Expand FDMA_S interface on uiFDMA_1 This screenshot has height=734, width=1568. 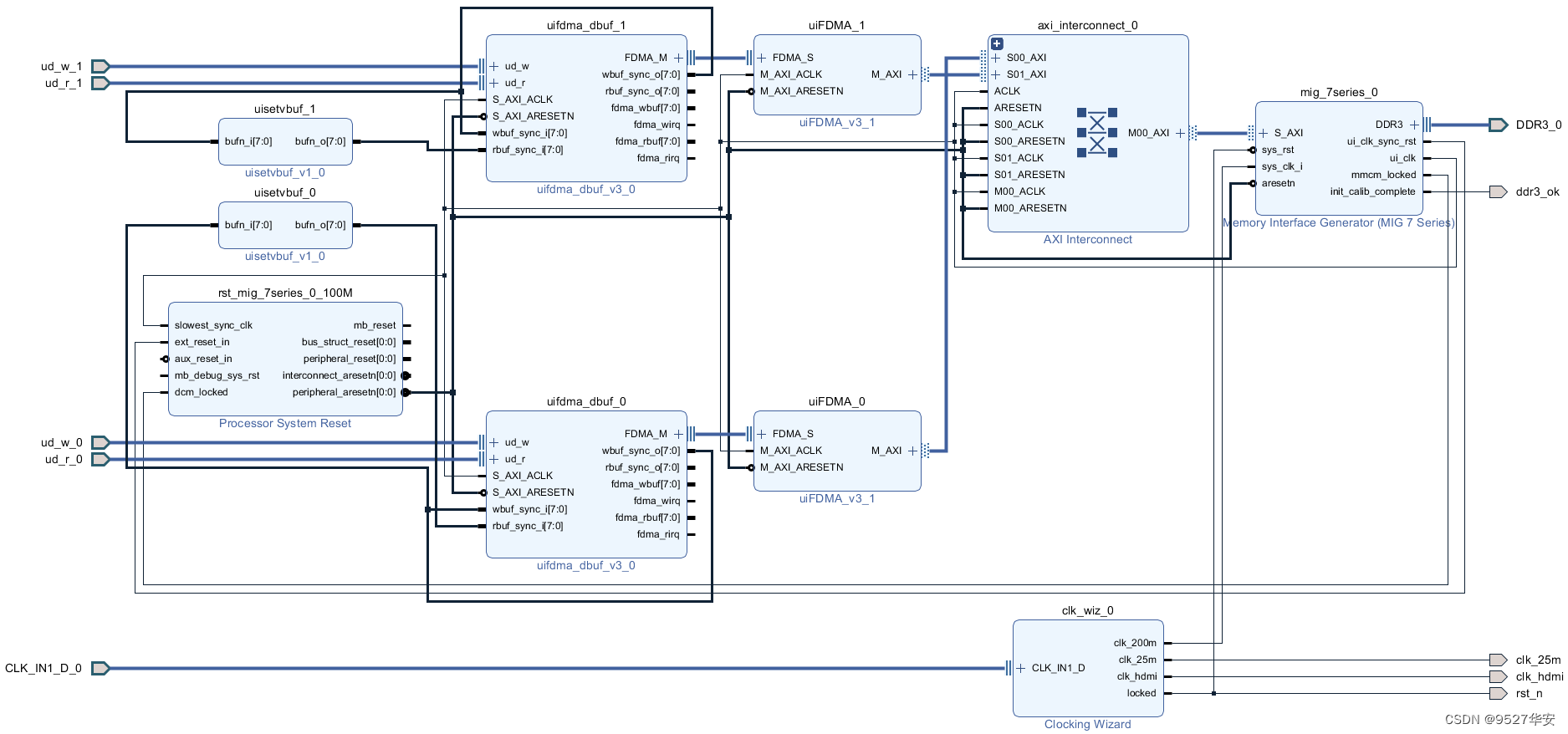pyautogui.click(x=762, y=58)
